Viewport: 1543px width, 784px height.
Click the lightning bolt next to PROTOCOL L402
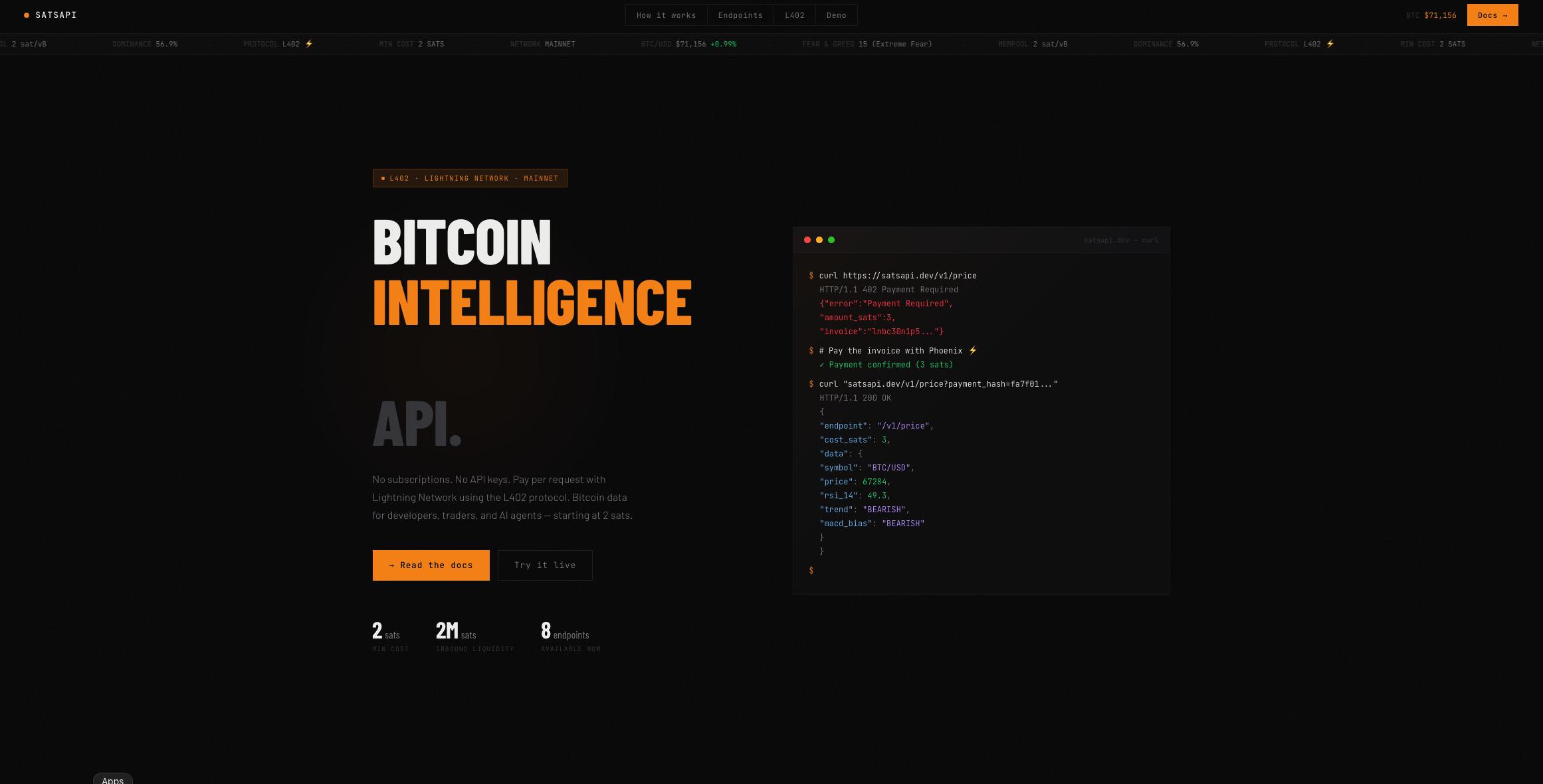308,44
